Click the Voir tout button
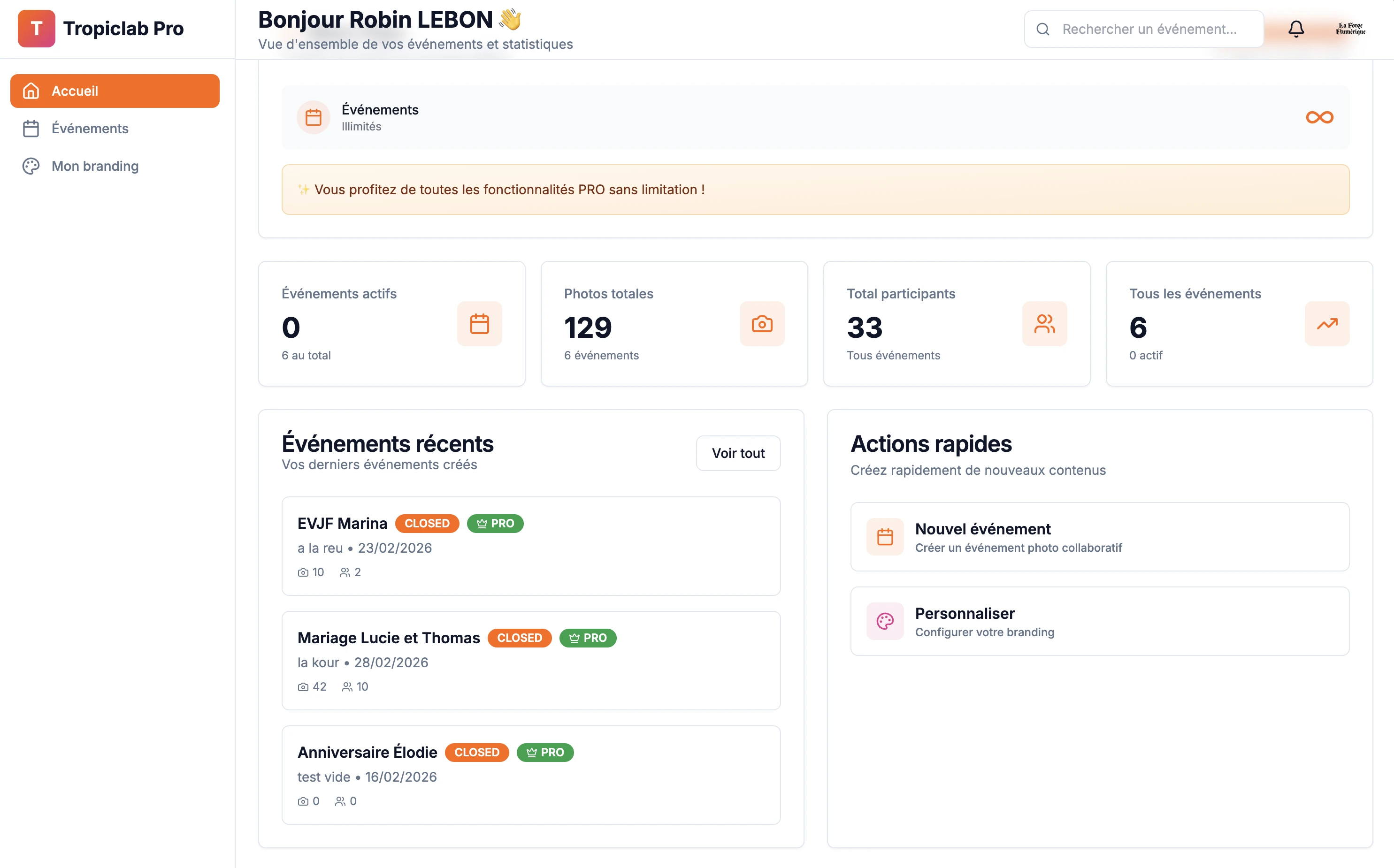1394x868 pixels. [x=738, y=453]
